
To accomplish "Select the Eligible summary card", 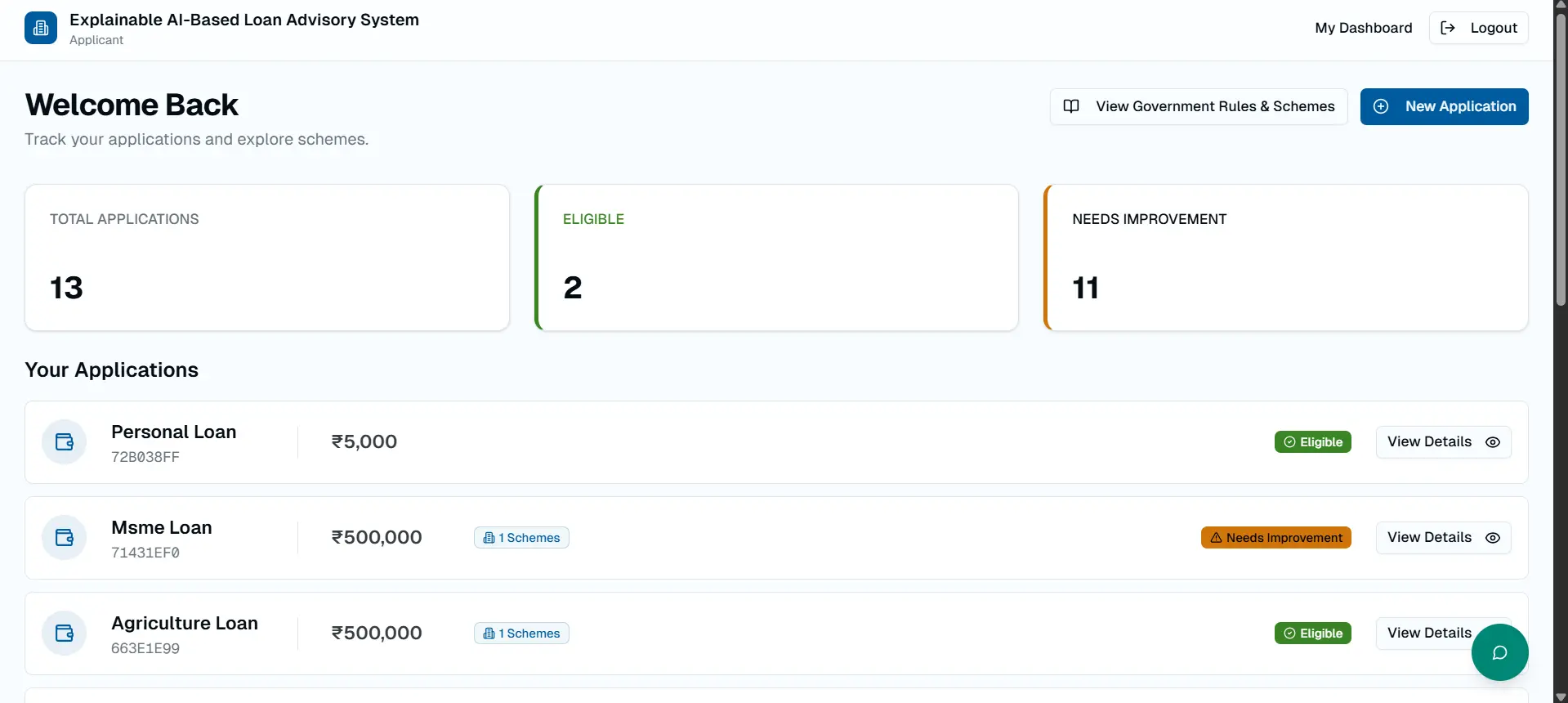I will point(776,257).
